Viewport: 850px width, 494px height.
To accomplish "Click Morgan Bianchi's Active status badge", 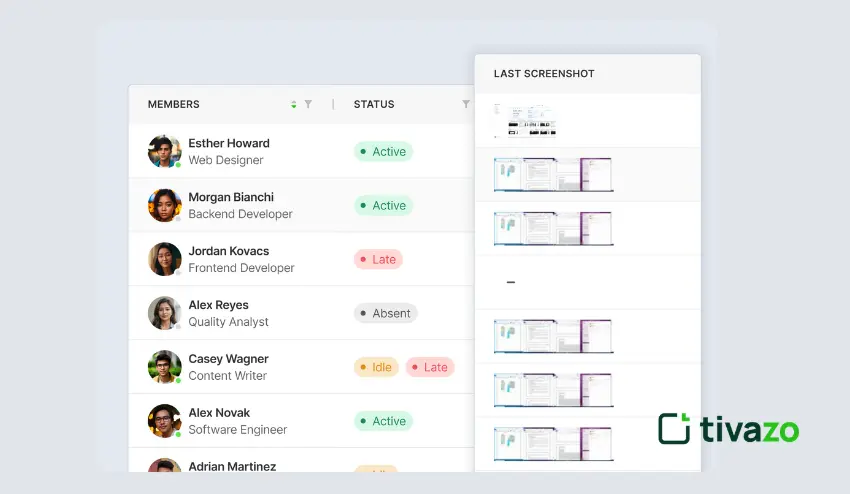I will (x=383, y=206).
